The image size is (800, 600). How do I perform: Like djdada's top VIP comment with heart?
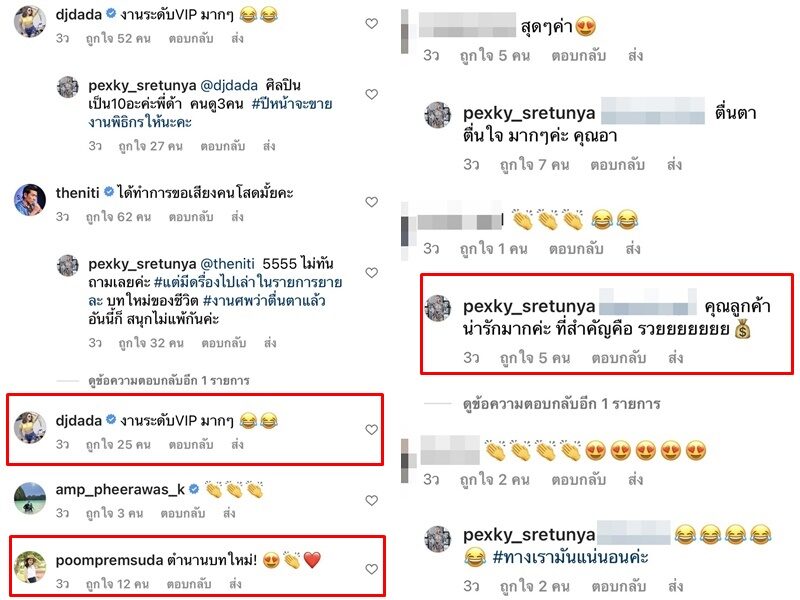pos(371,23)
